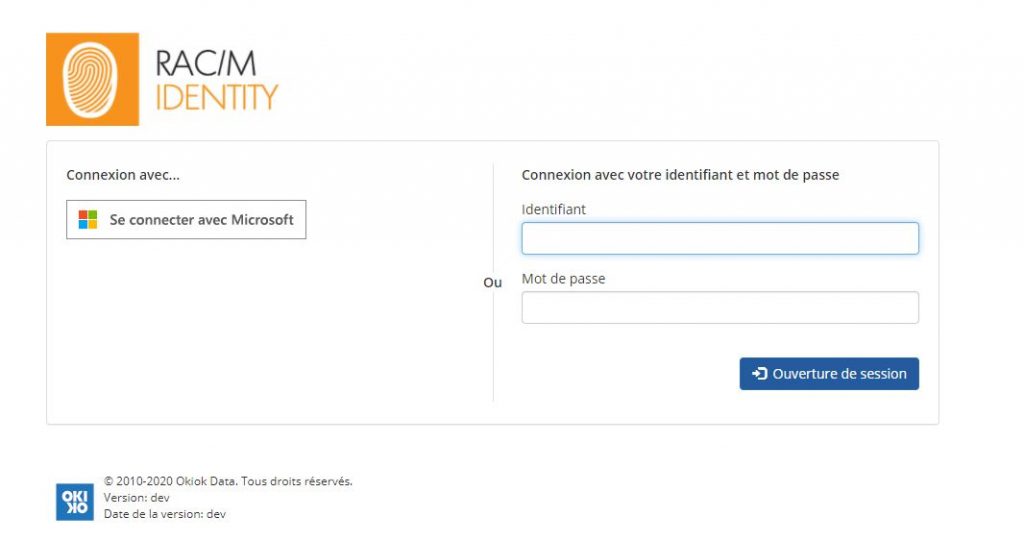Click the orange IDENTITY wordmark
1024x541 pixels.
pos(217,97)
